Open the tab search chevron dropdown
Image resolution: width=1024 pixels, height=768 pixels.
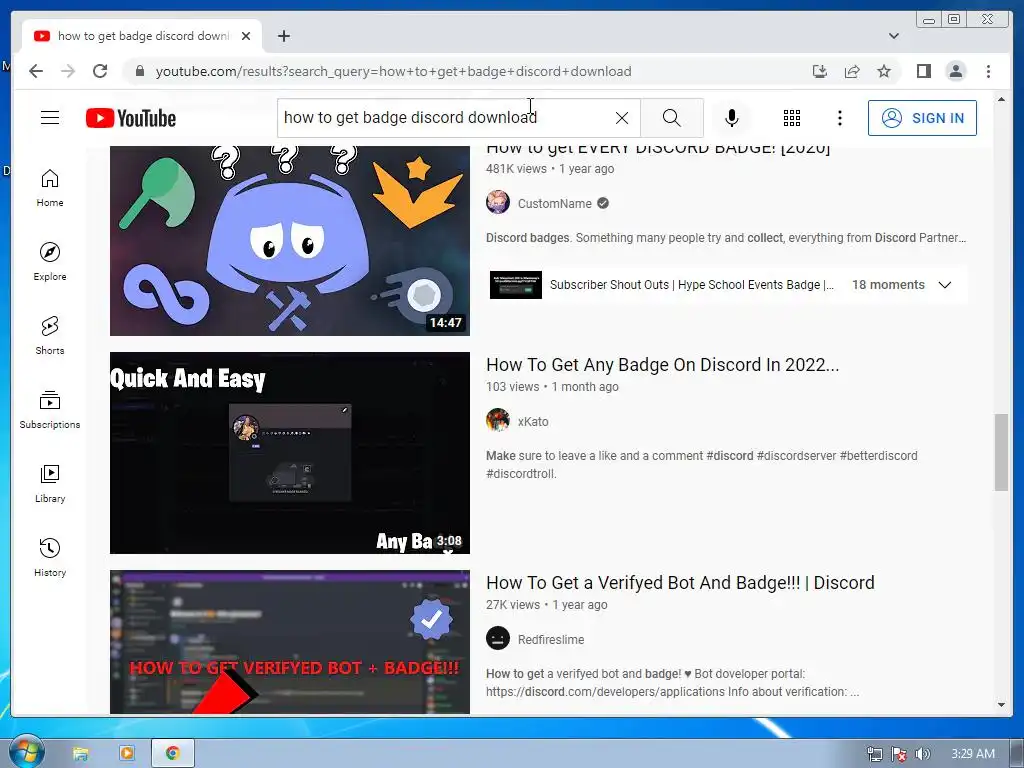click(893, 36)
